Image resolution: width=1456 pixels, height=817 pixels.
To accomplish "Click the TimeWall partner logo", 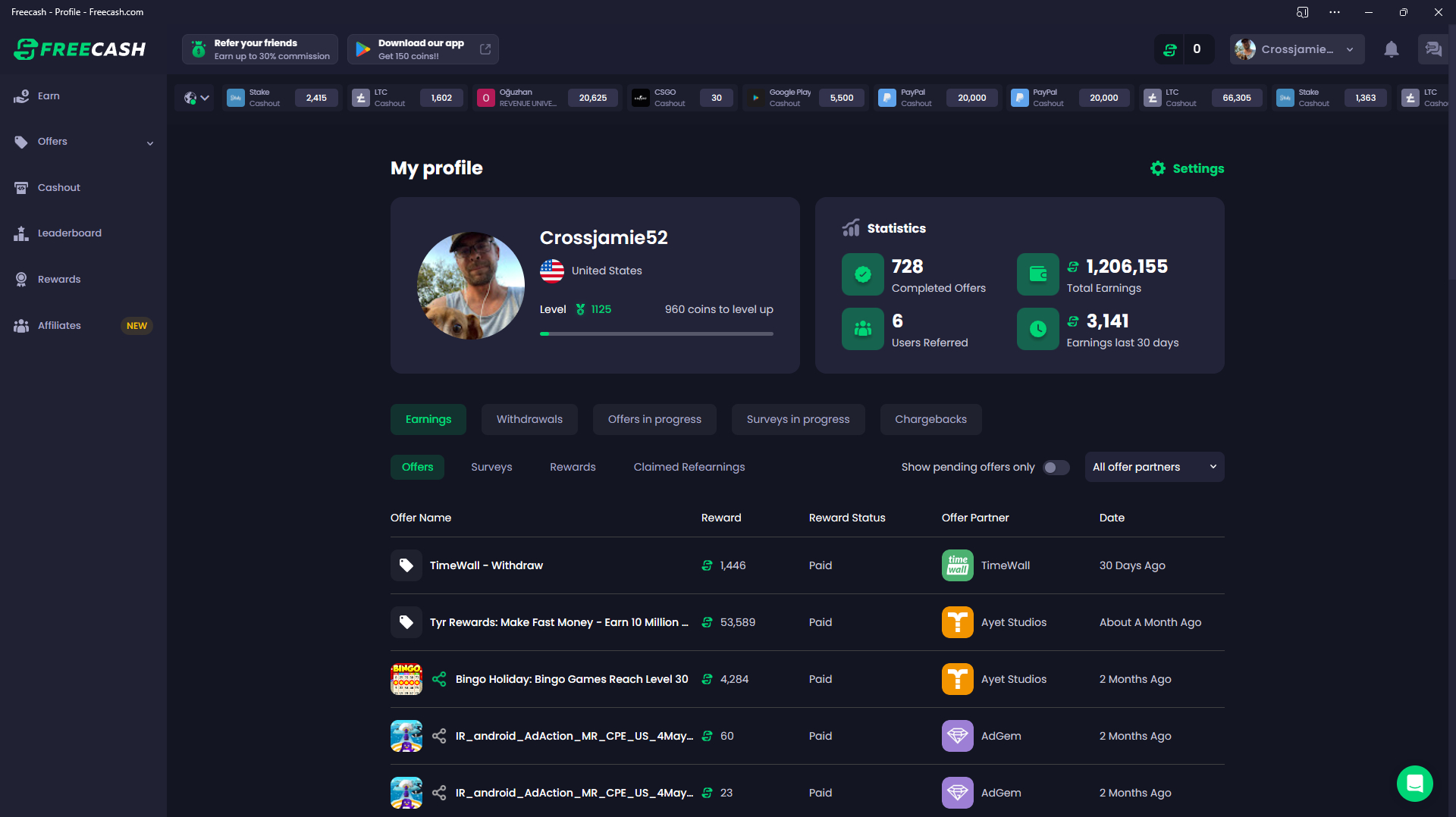I will pos(957,565).
